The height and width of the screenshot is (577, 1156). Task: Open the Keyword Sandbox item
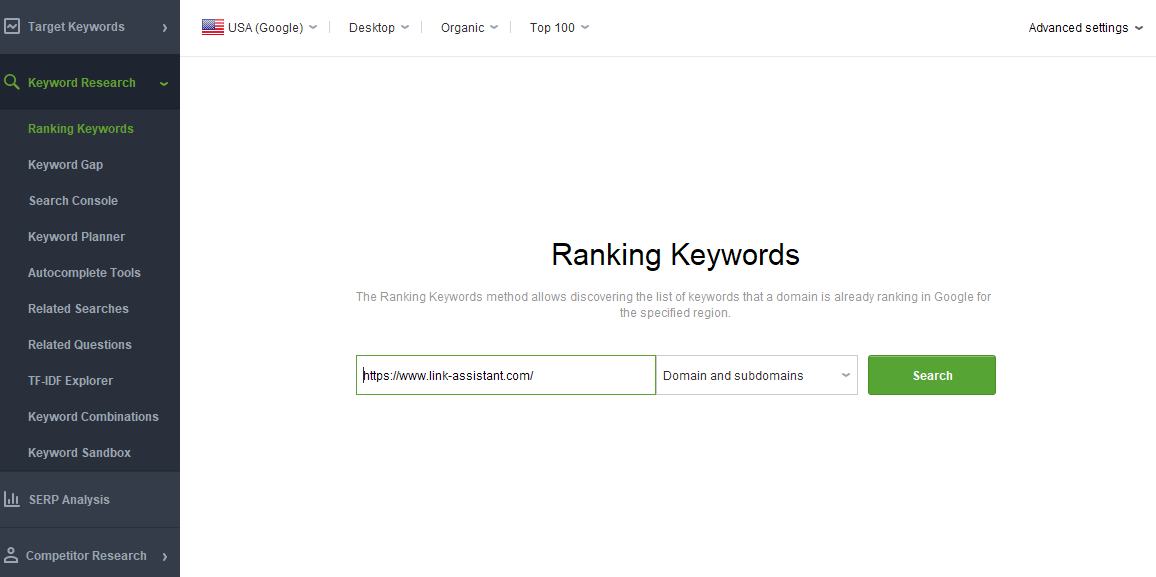click(80, 452)
